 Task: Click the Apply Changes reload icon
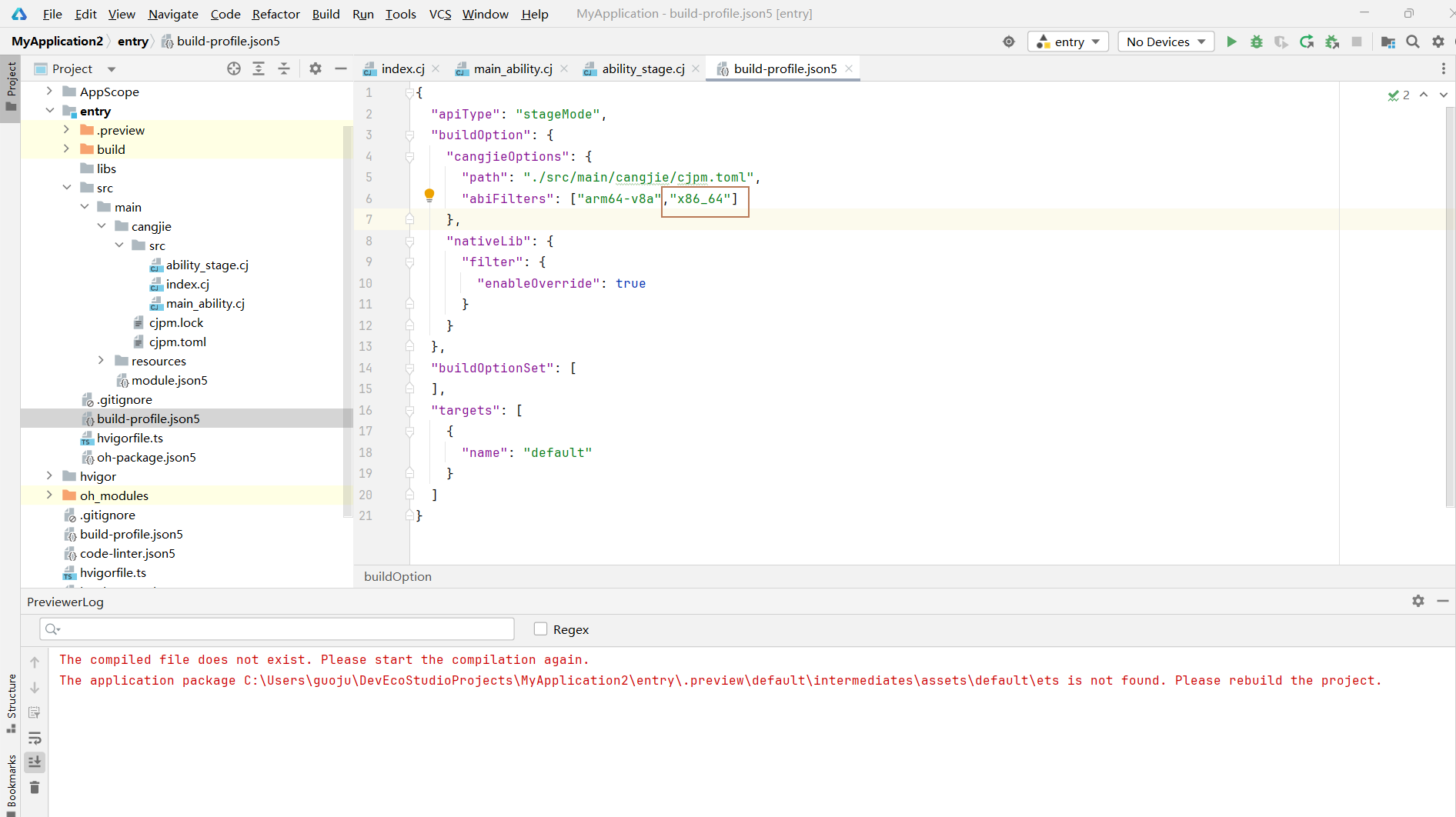point(1307,42)
